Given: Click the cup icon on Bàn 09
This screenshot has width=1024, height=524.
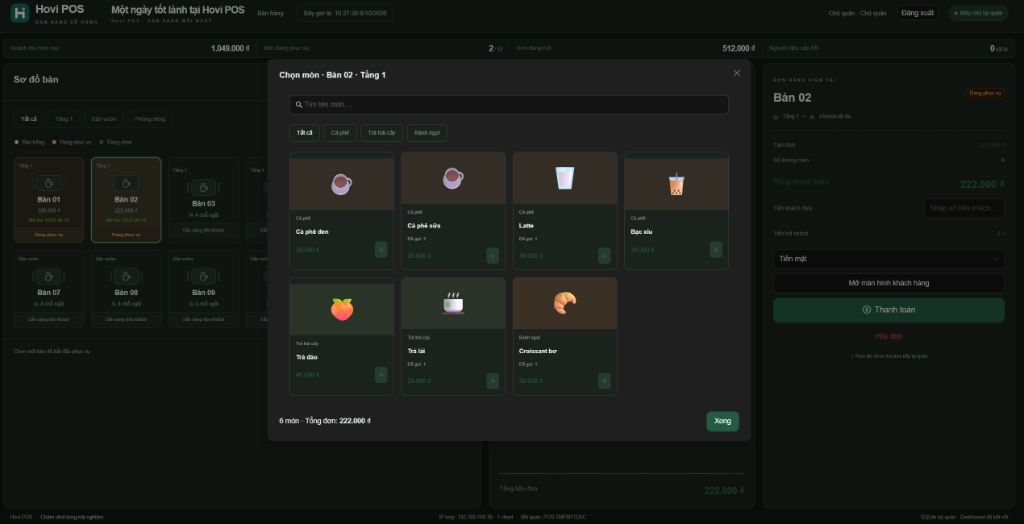Looking at the screenshot, I should pos(204,276).
